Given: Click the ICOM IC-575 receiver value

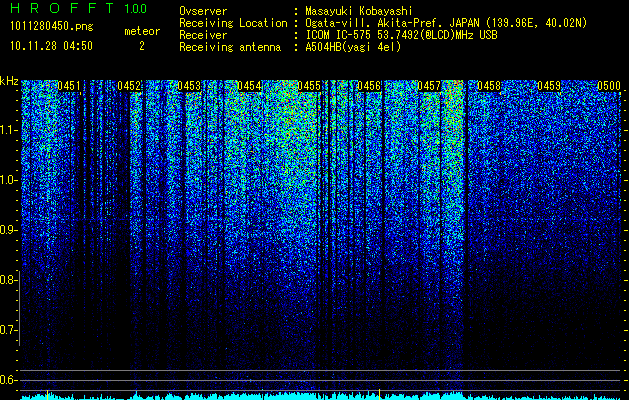Looking at the screenshot, I should [x=401, y=35].
